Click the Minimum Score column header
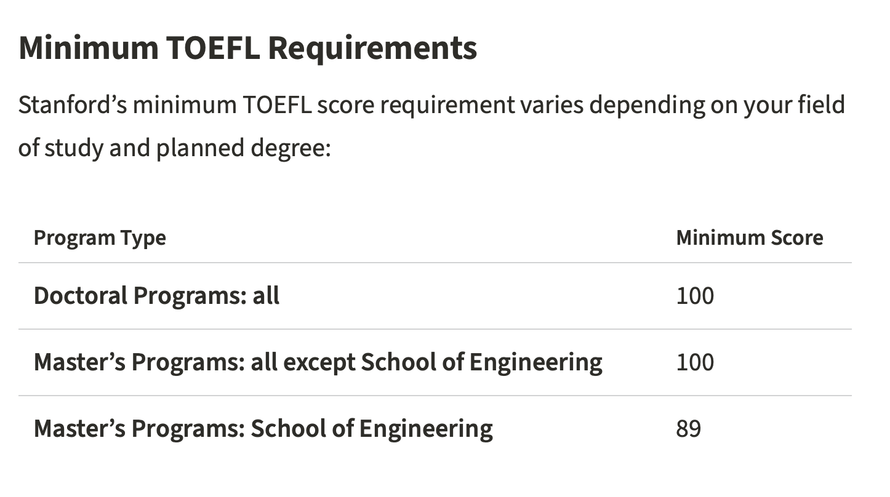Image resolution: width=890 pixels, height=497 pixels. (749, 238)
